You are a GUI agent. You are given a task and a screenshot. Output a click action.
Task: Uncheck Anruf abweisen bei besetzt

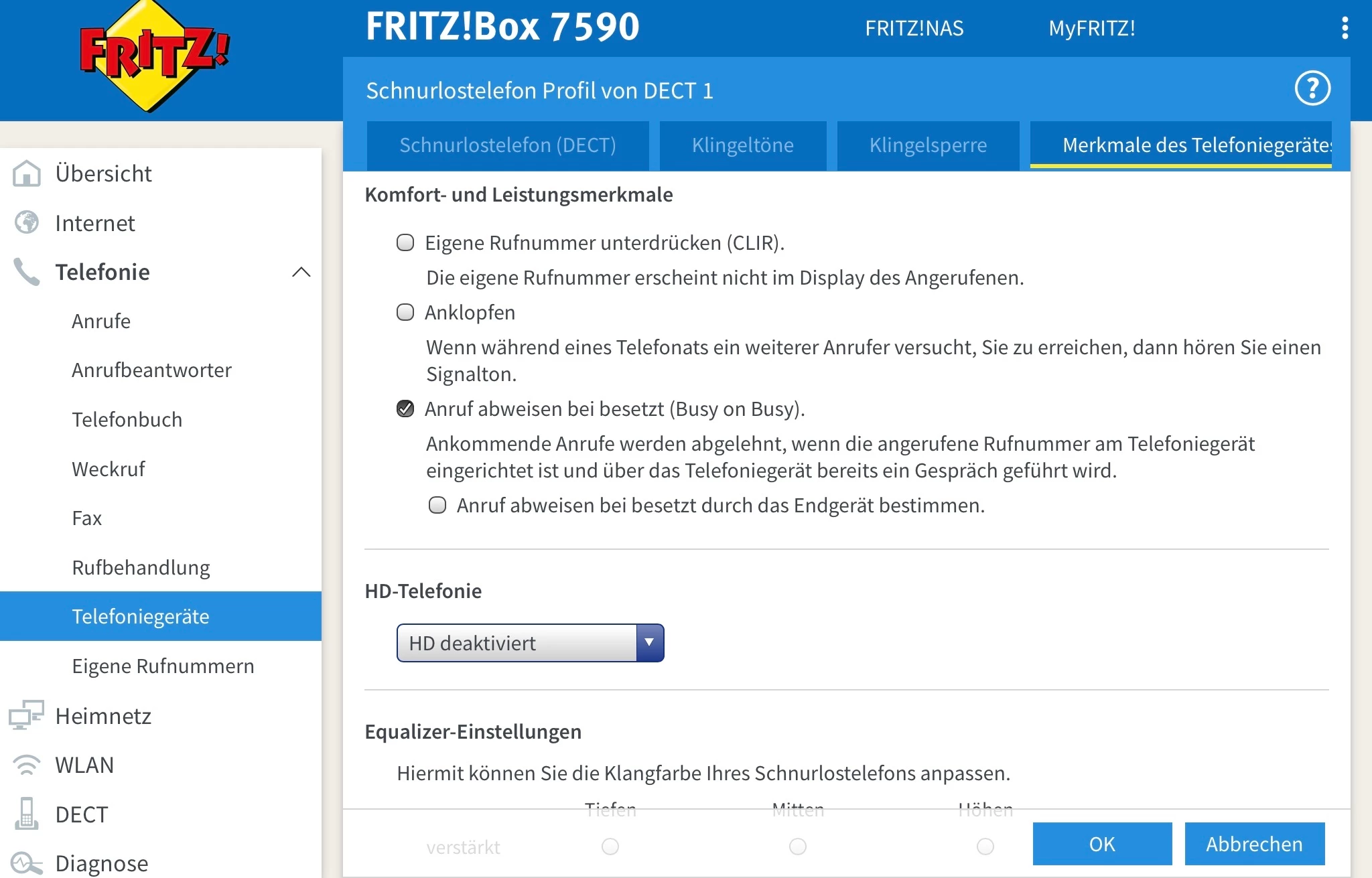[405, 409]
